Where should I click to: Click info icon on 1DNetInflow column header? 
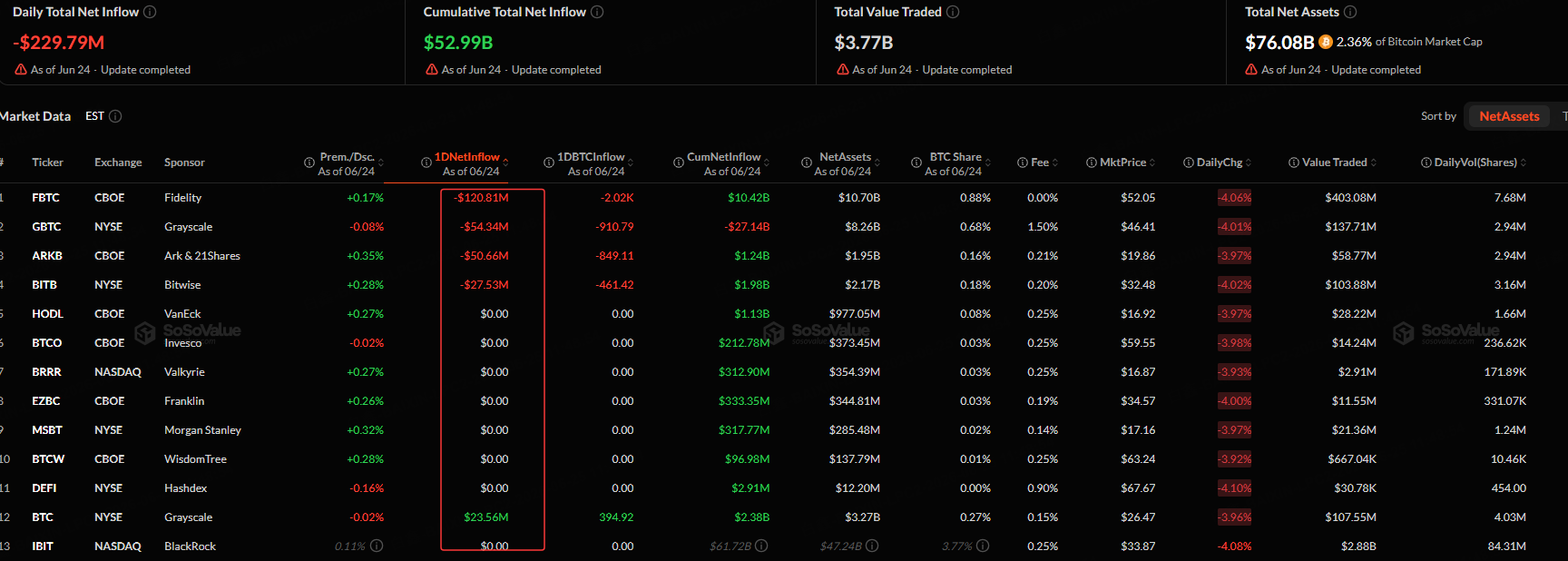coord(426,162)
